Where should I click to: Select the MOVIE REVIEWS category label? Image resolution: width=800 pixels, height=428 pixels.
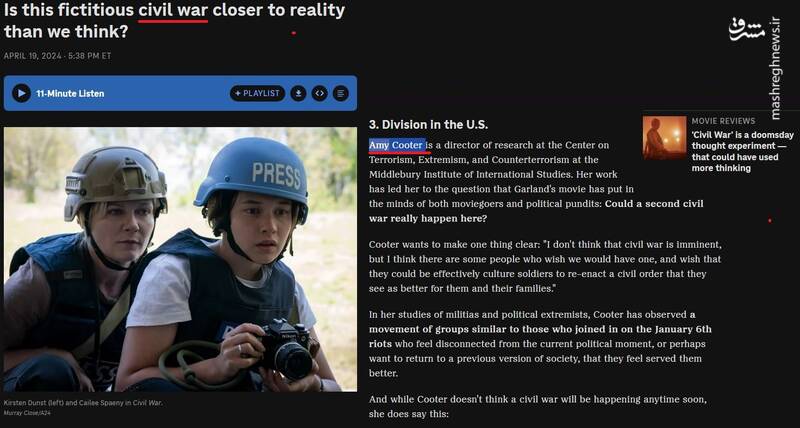[723, 121]
